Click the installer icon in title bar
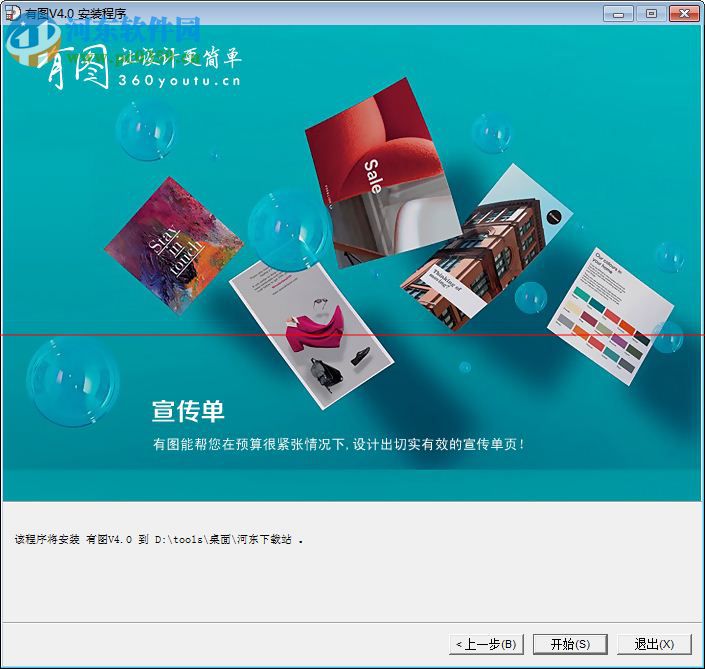The width and height of the screenshot is (705, 669). coord(12,13)
